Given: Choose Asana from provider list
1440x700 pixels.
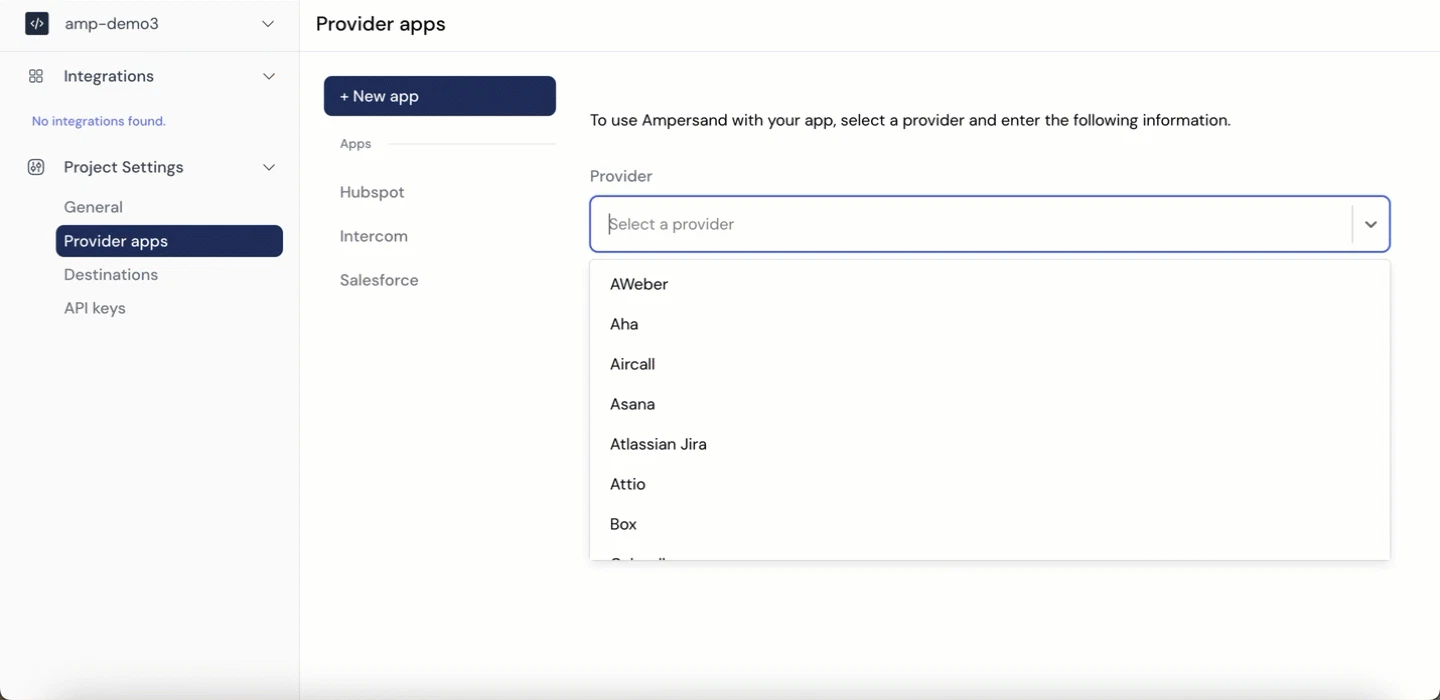Looking at the screenshot, I should point(990,404).
